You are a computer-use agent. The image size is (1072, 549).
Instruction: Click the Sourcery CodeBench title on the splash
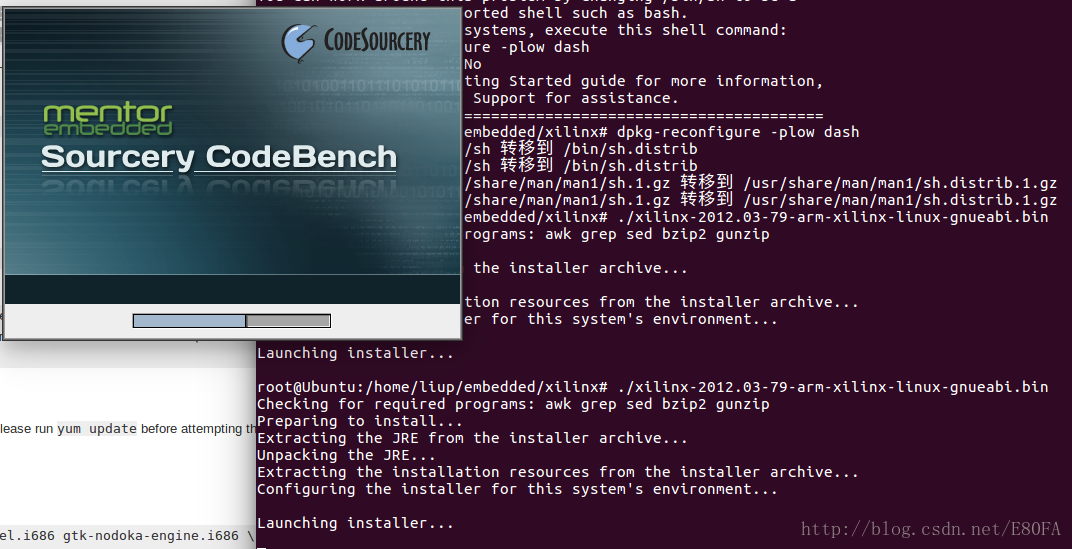219,157
